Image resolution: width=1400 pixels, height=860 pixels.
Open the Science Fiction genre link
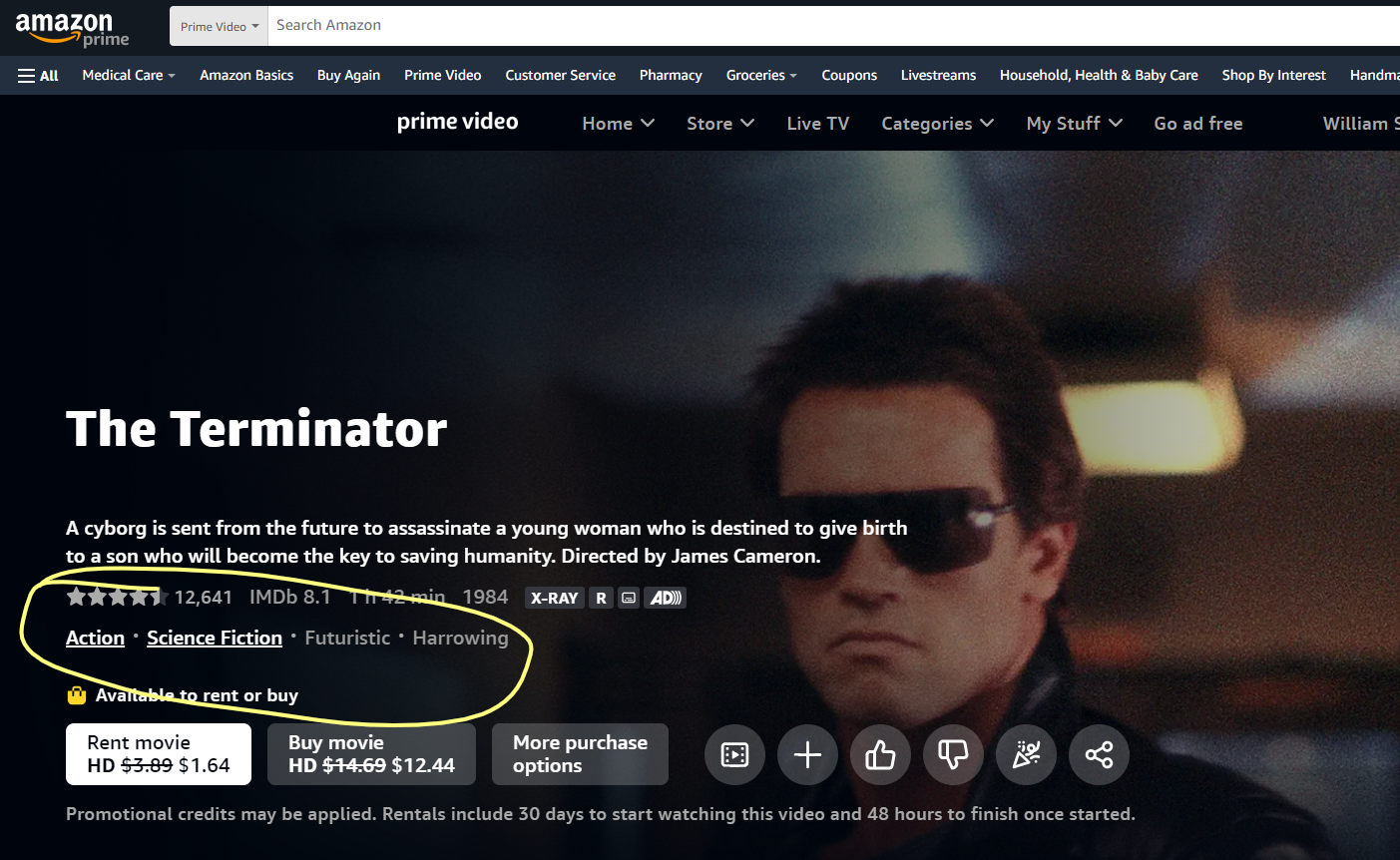pos(215,639)
